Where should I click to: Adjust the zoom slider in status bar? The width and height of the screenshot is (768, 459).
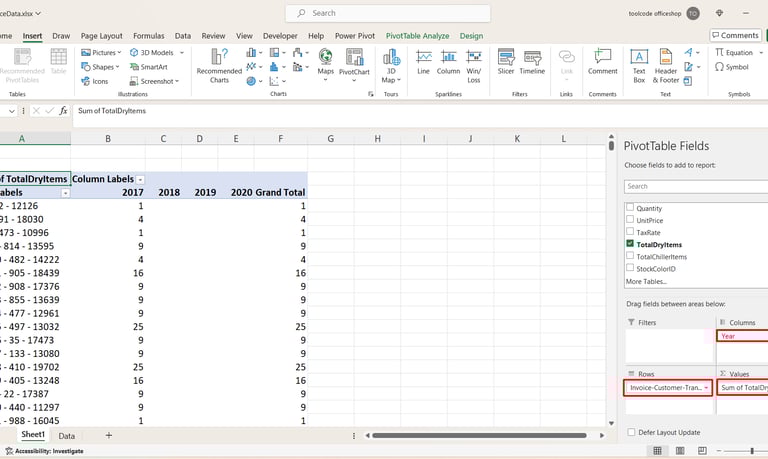coord(752,451)
